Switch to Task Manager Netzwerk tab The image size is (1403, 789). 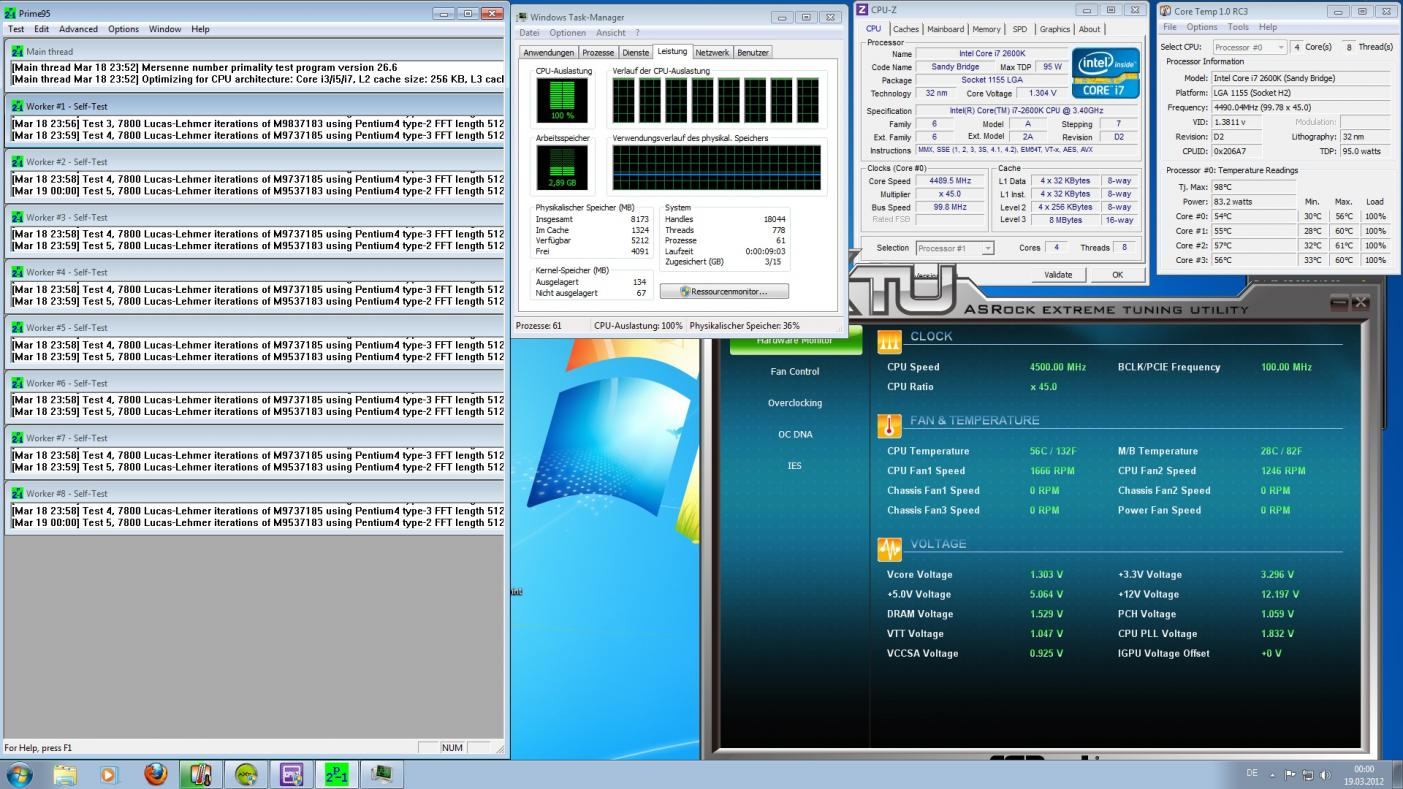click(712, 52)
